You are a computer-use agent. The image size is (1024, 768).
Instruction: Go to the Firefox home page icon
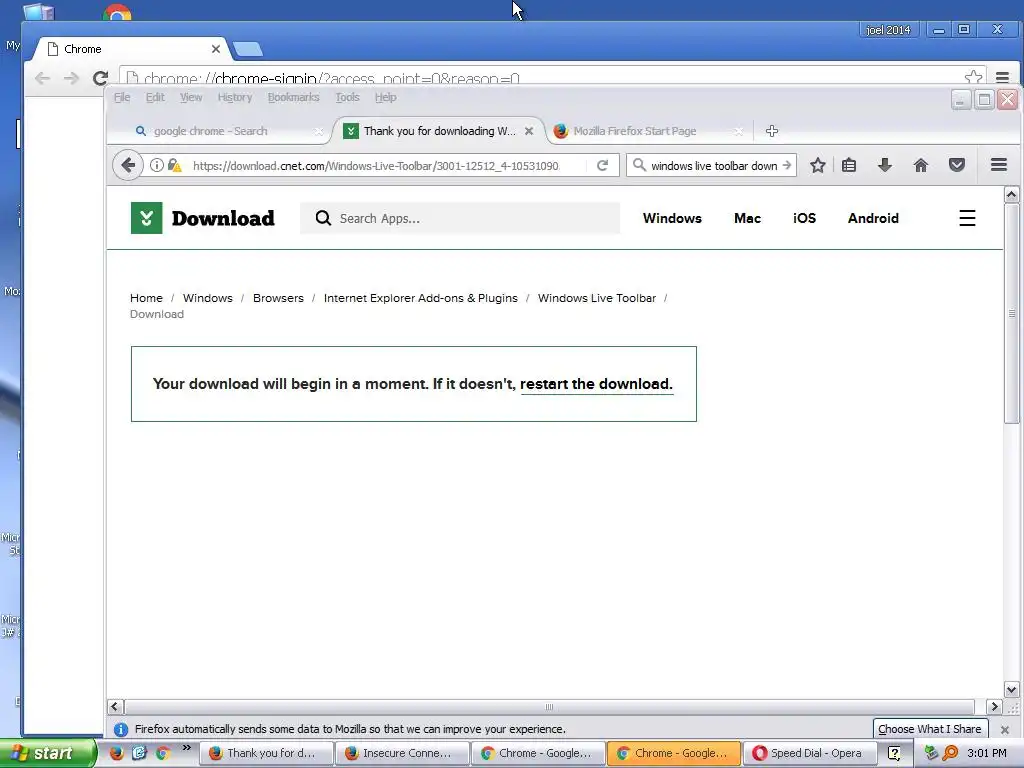tap(921, 165)
